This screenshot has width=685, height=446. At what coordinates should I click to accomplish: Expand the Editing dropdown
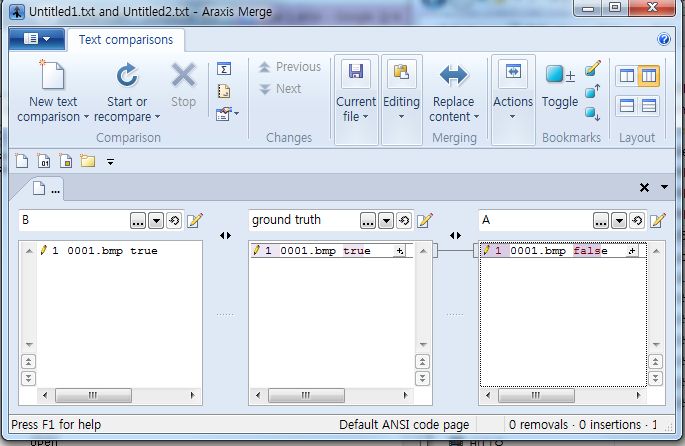click(401, 117)
